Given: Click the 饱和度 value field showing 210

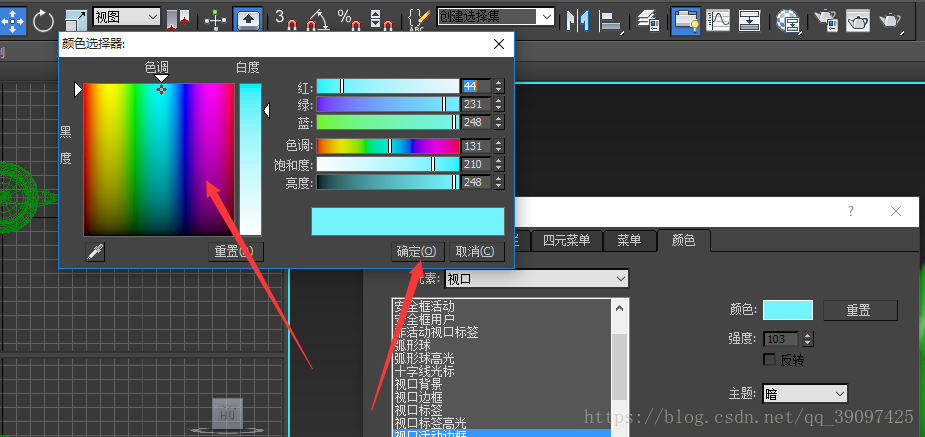Looking at the screenshot, I should point(477,164).
